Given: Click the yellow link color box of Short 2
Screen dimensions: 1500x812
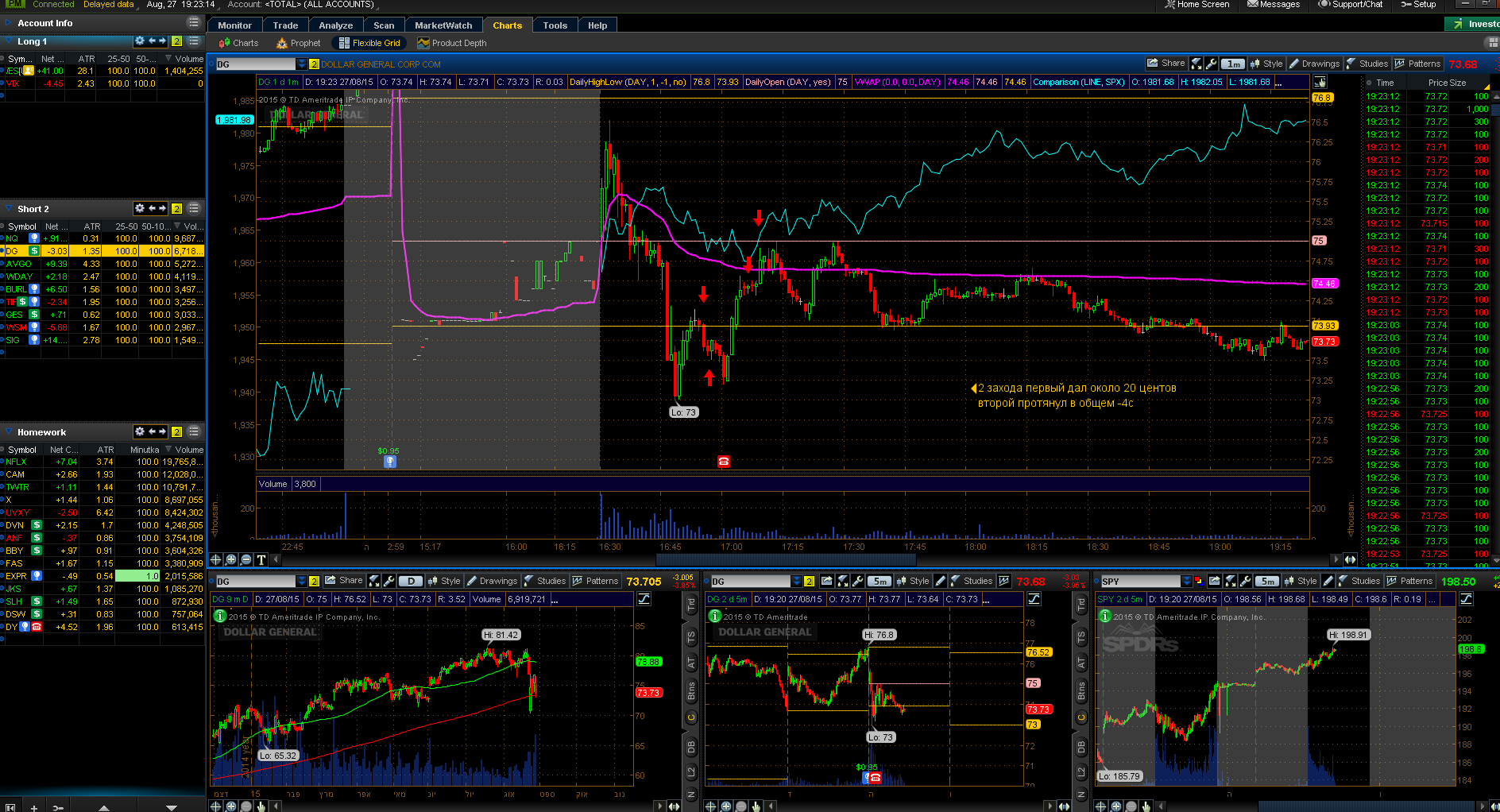Looking at the screenshot, I should (176, 209).
